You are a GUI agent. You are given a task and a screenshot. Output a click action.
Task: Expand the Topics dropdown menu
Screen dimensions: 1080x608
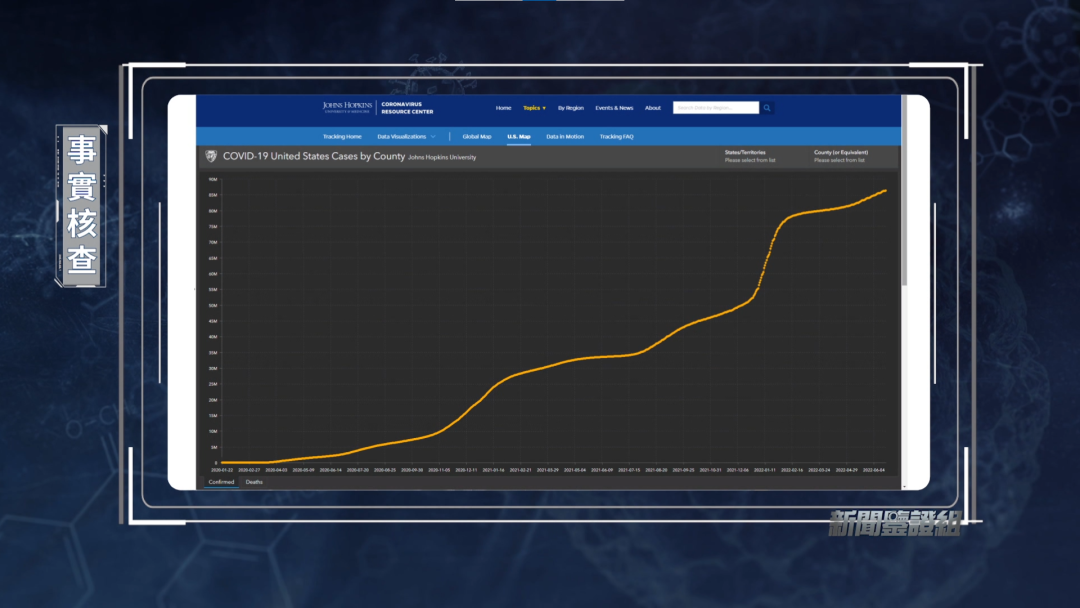(534, 108)
